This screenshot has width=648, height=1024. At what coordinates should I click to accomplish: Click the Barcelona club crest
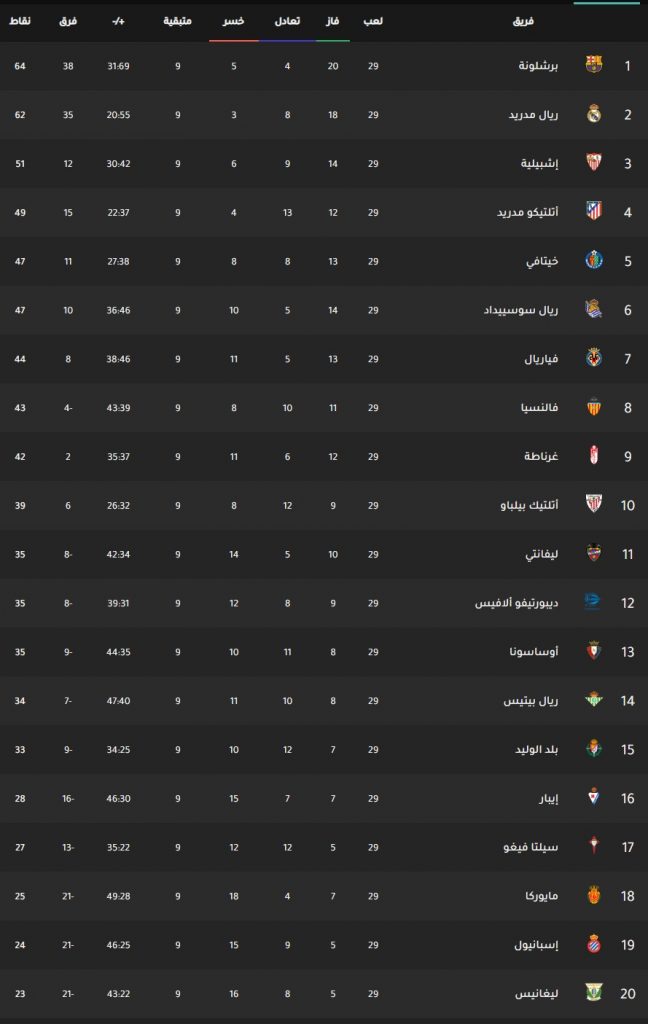pyautogui.click(x=594, y=66)
